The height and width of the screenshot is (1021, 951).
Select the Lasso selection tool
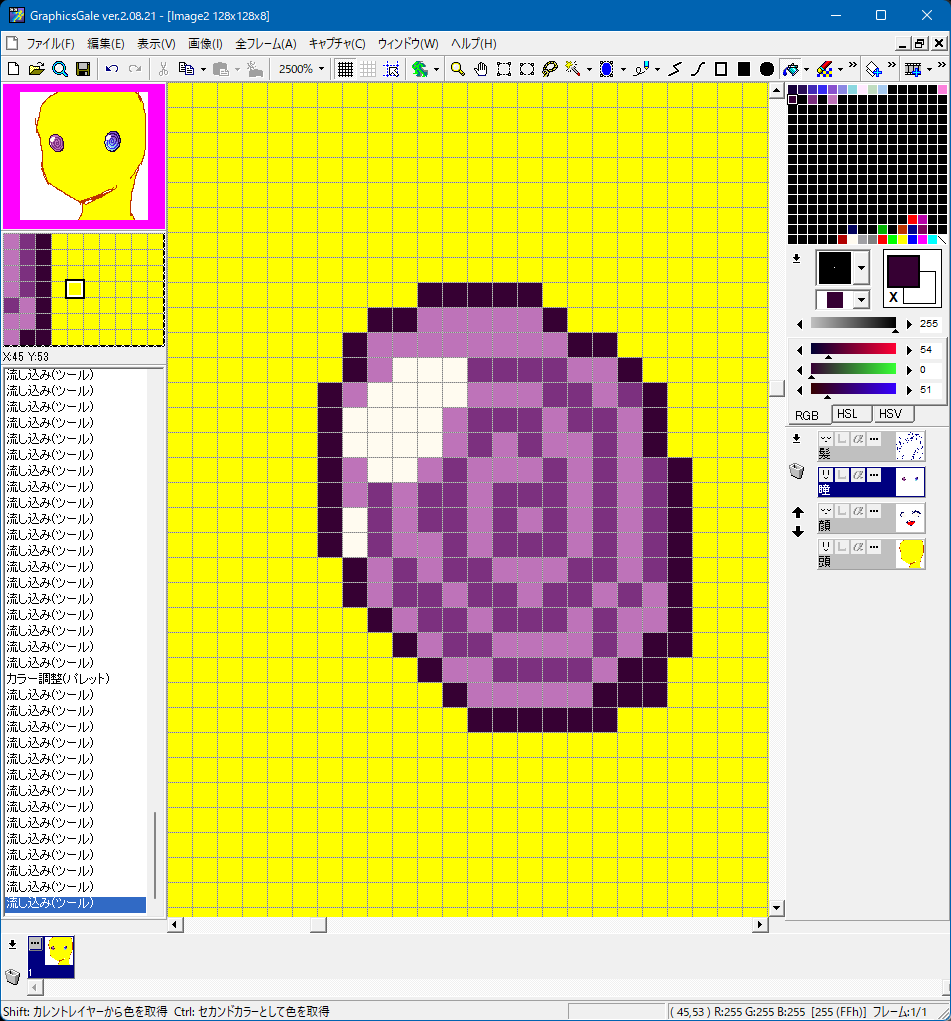coord(550,69)
